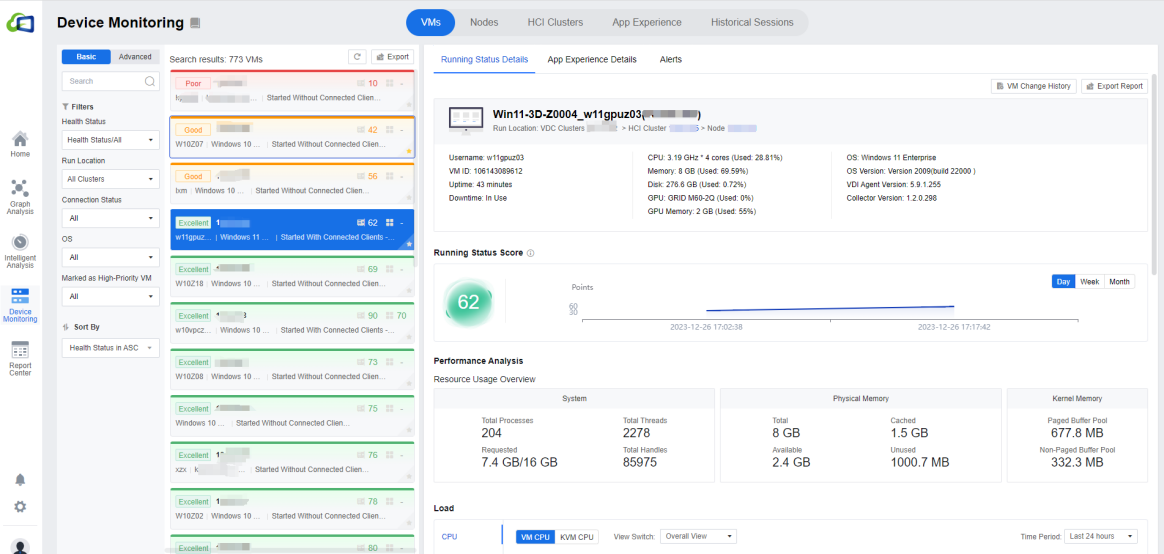Screen dimensions: 1164x554
Task: Click the green score 62 circle
Action: 468,302
